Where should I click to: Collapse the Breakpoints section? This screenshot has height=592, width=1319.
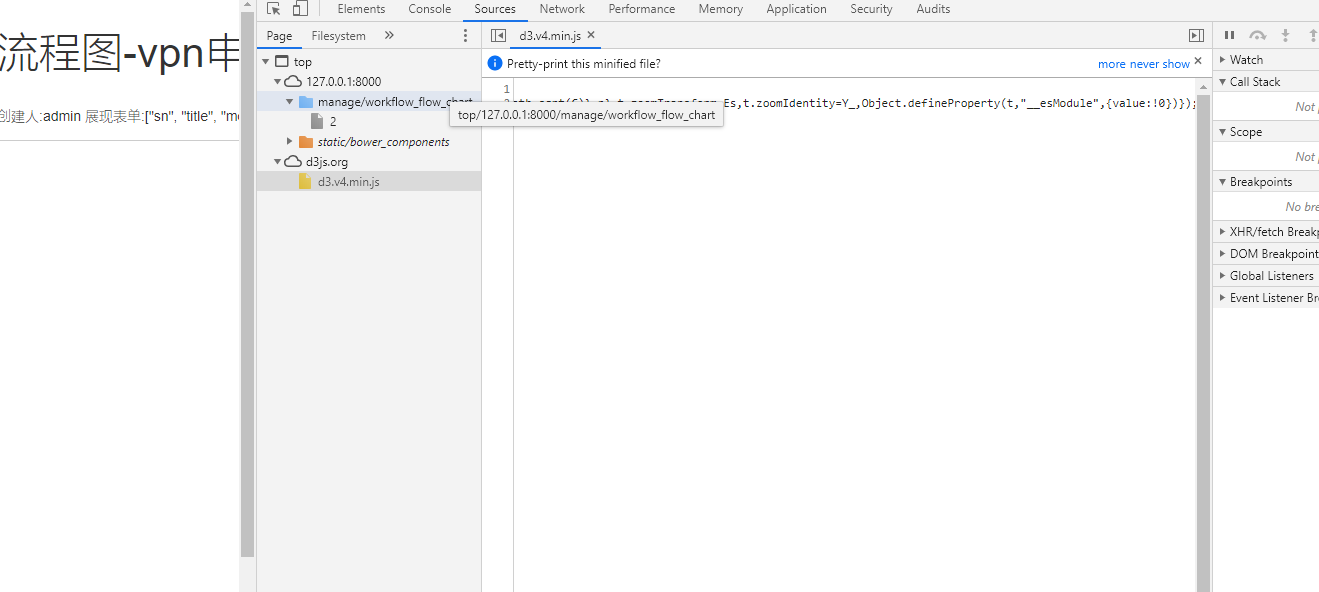coord(1222,182)
